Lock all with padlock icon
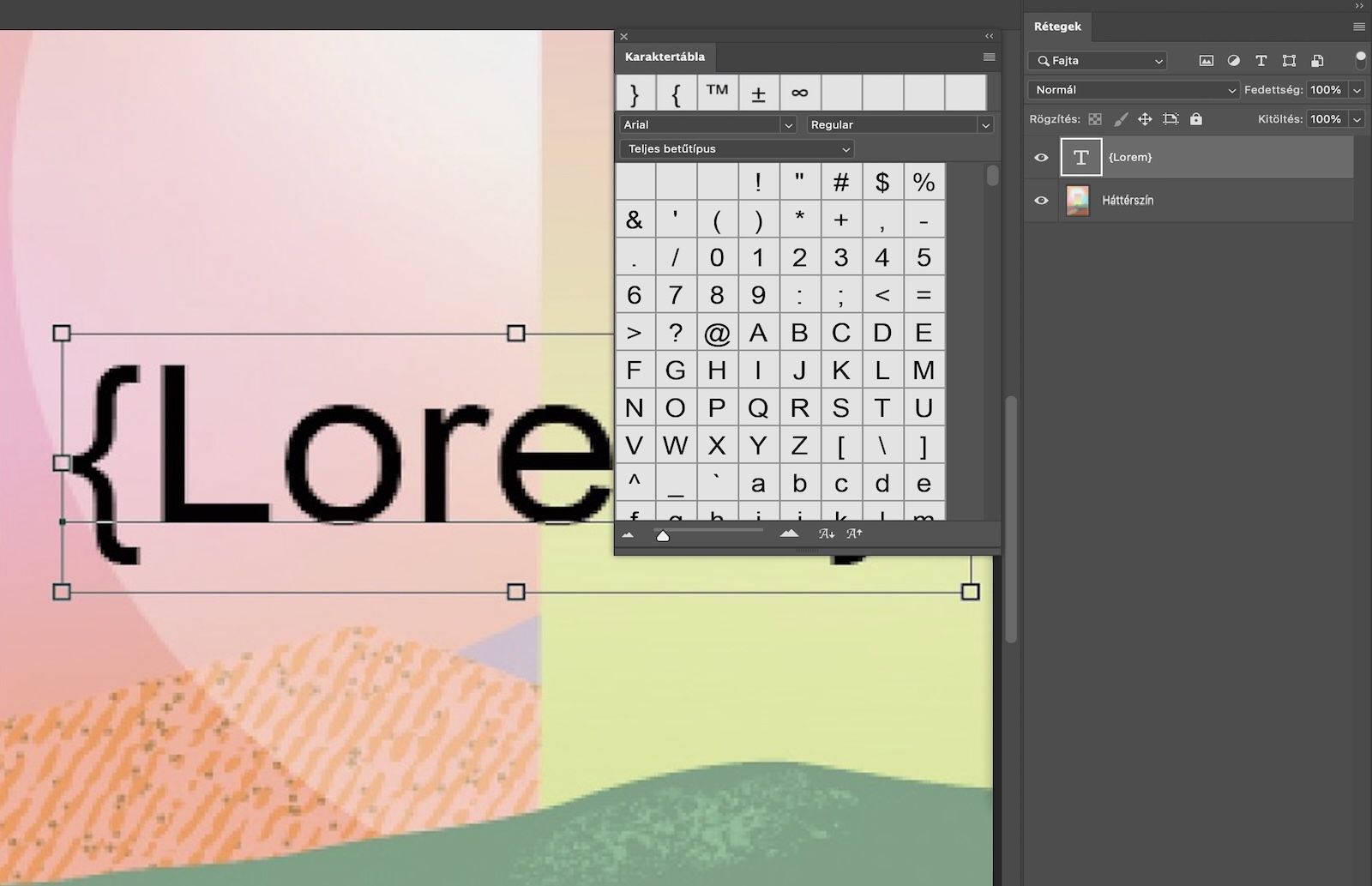This screenshot has width=1372, height=886. click(x=1196, y=119)
